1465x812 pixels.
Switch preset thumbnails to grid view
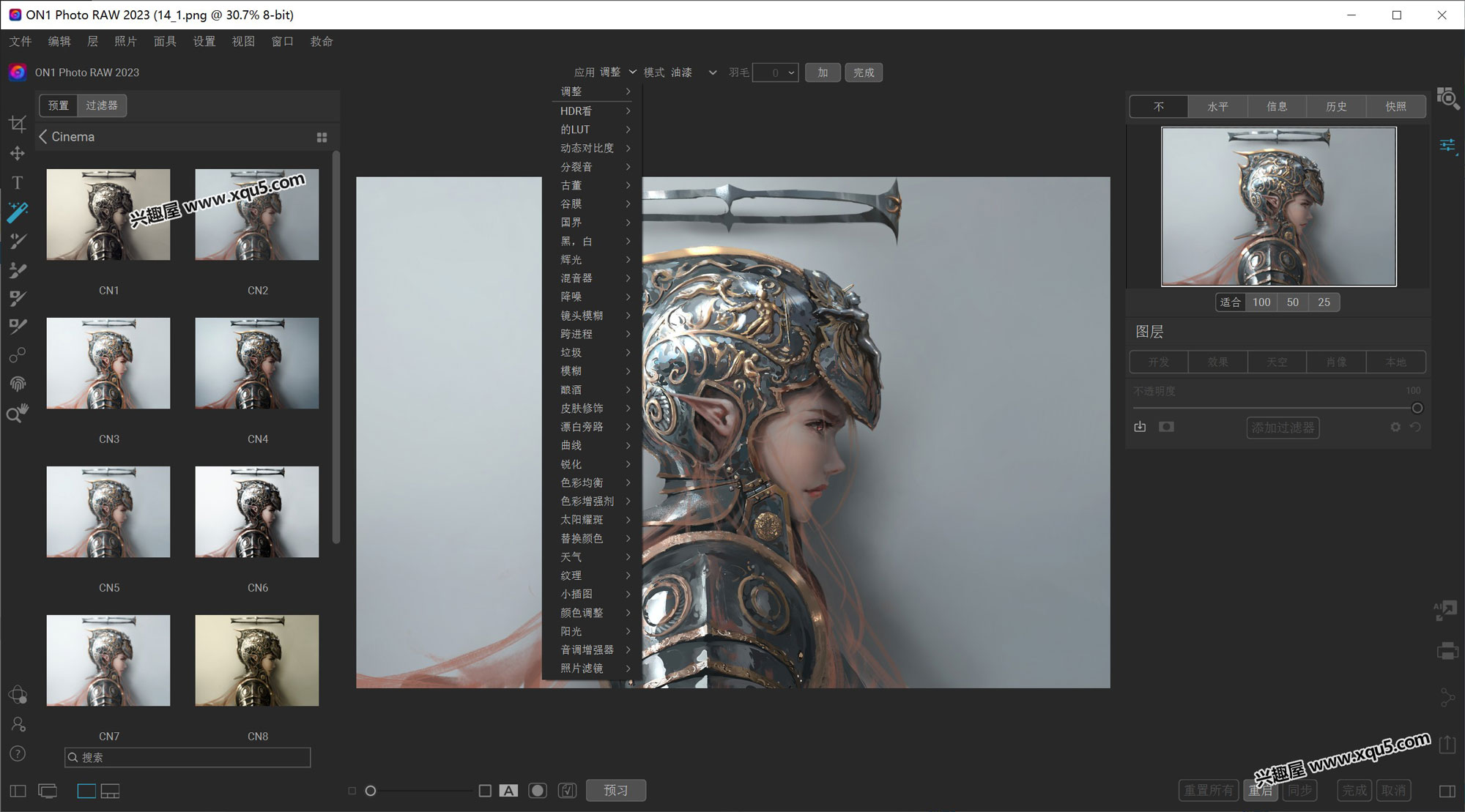click(322, 137)
